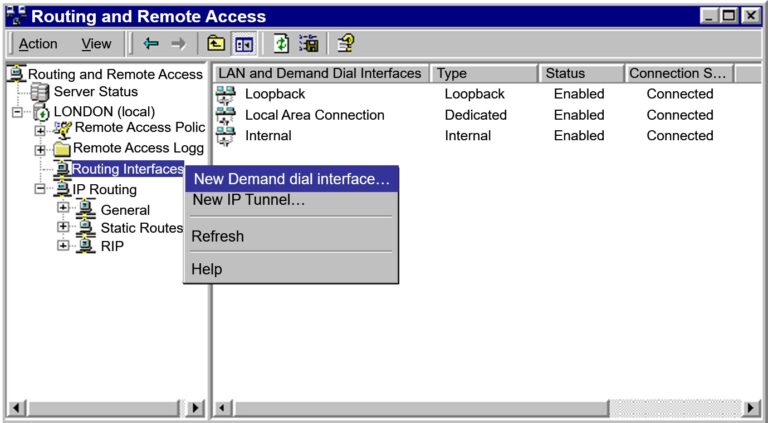Minimize the Routing and Remote Access window
Screen dimensions: 768x423
coord(710,16)
